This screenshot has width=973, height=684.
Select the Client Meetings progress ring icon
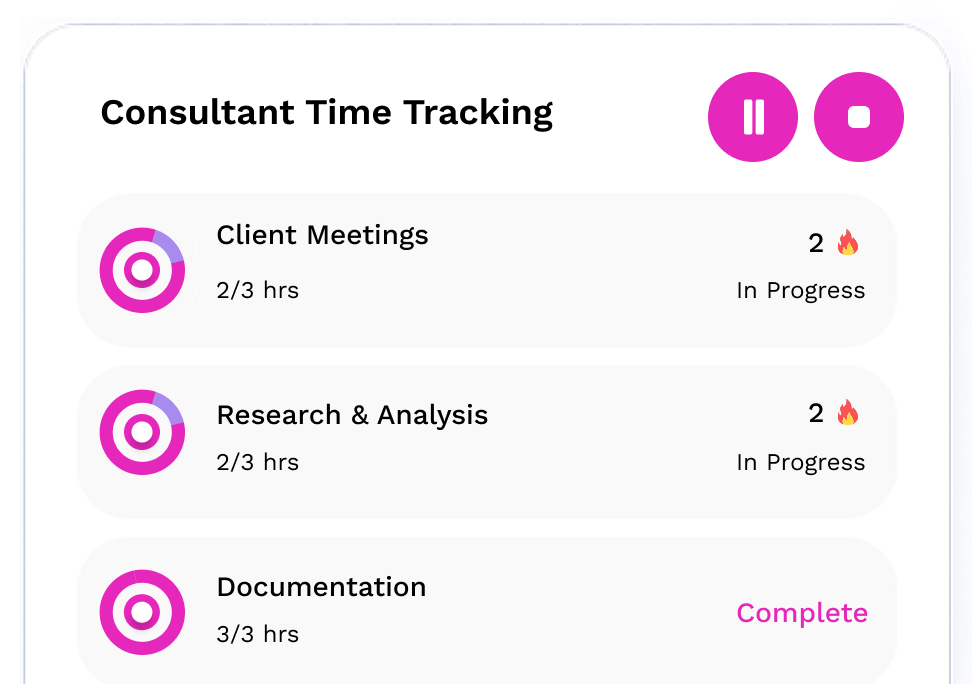(142, 269)
